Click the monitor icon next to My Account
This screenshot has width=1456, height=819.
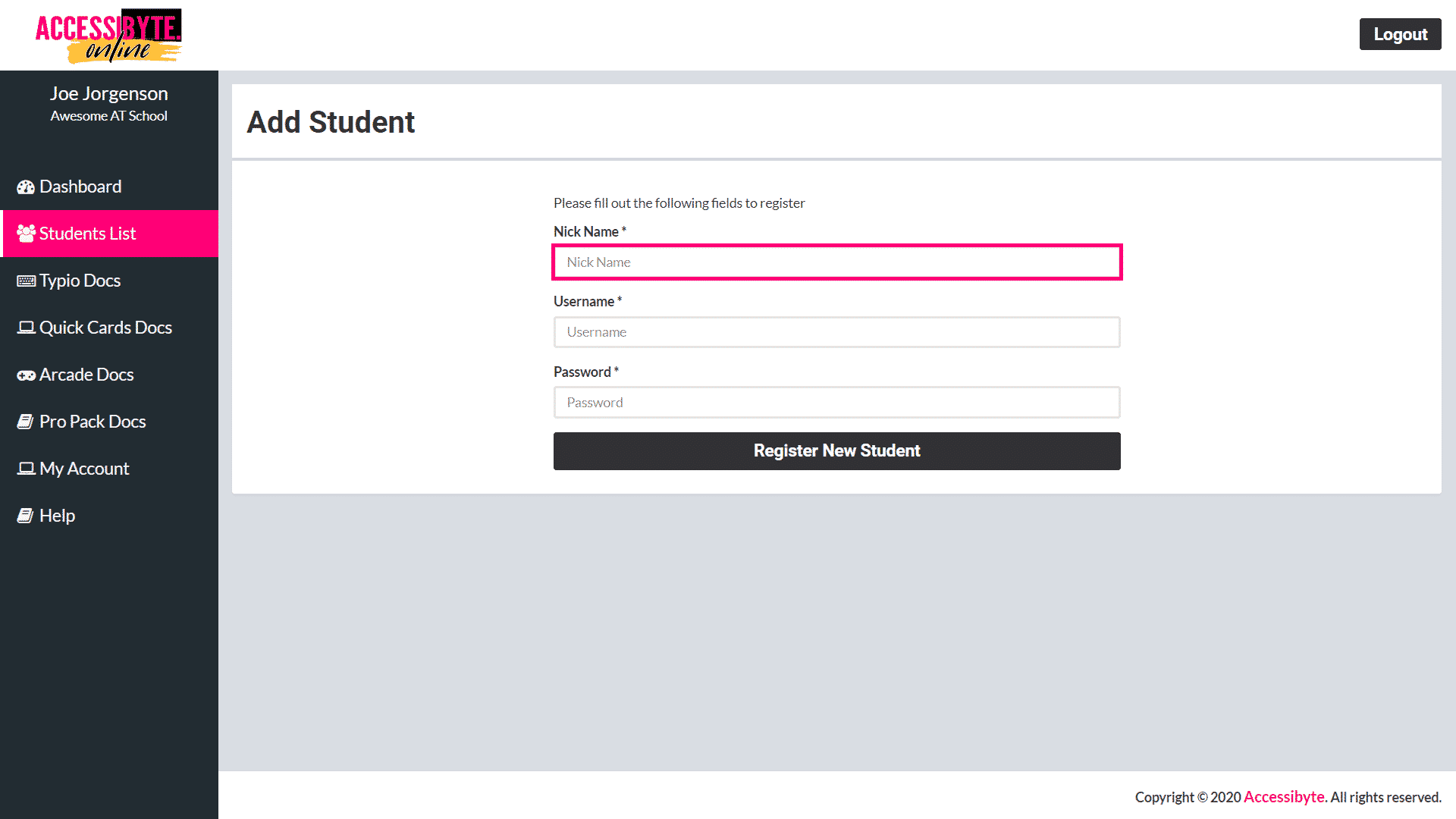27,469
